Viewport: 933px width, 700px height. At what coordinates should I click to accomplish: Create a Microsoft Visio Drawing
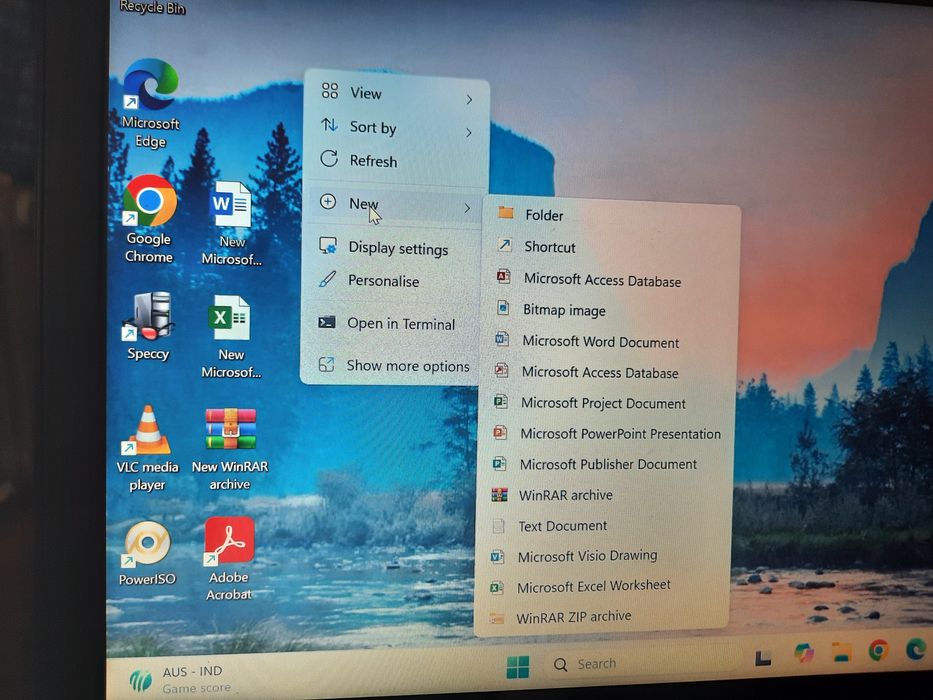[x=605, y=556]
